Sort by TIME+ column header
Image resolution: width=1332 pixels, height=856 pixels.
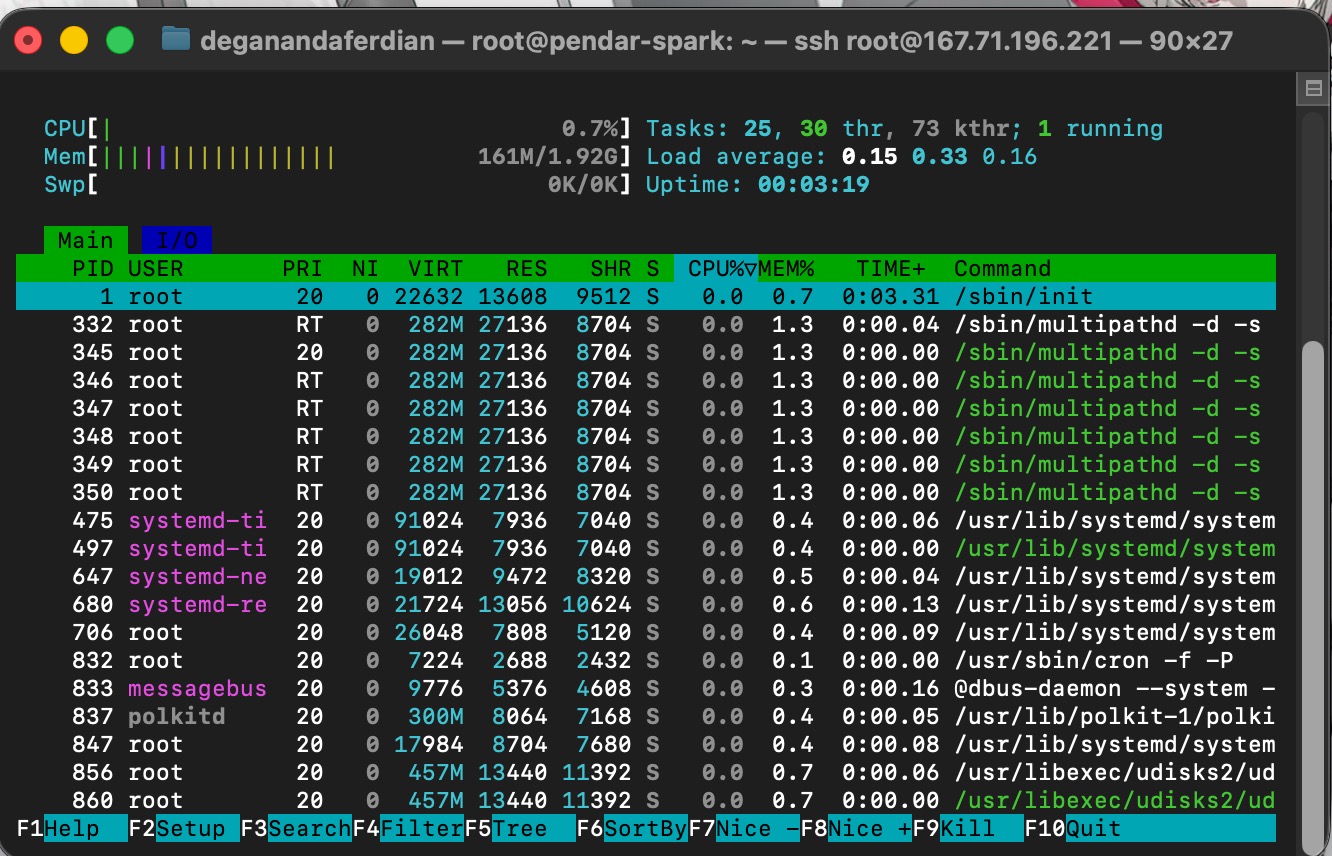click(890, 268)
